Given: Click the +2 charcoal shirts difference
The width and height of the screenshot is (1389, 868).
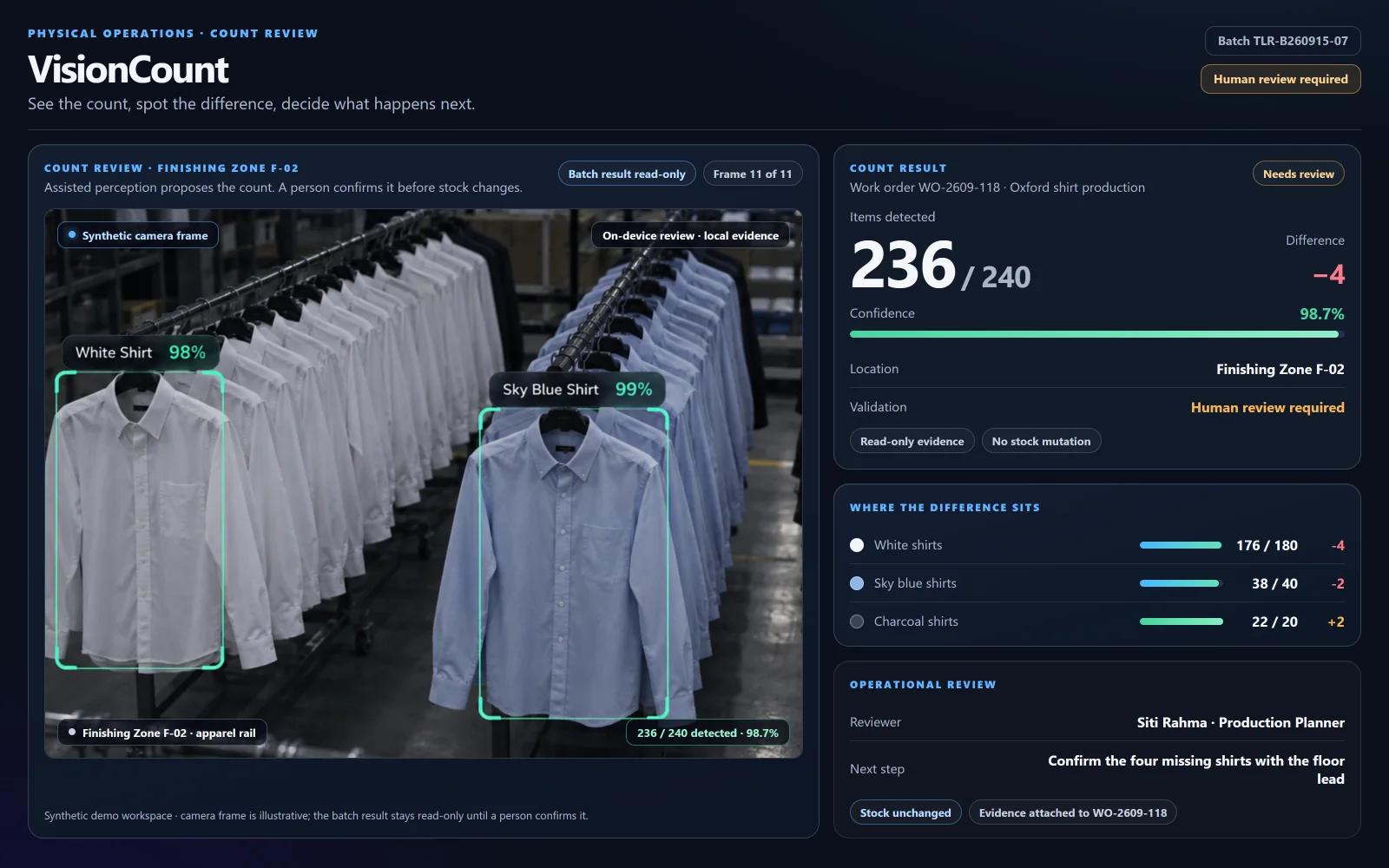Looking at the screenshot, I should pos(1336,621).
